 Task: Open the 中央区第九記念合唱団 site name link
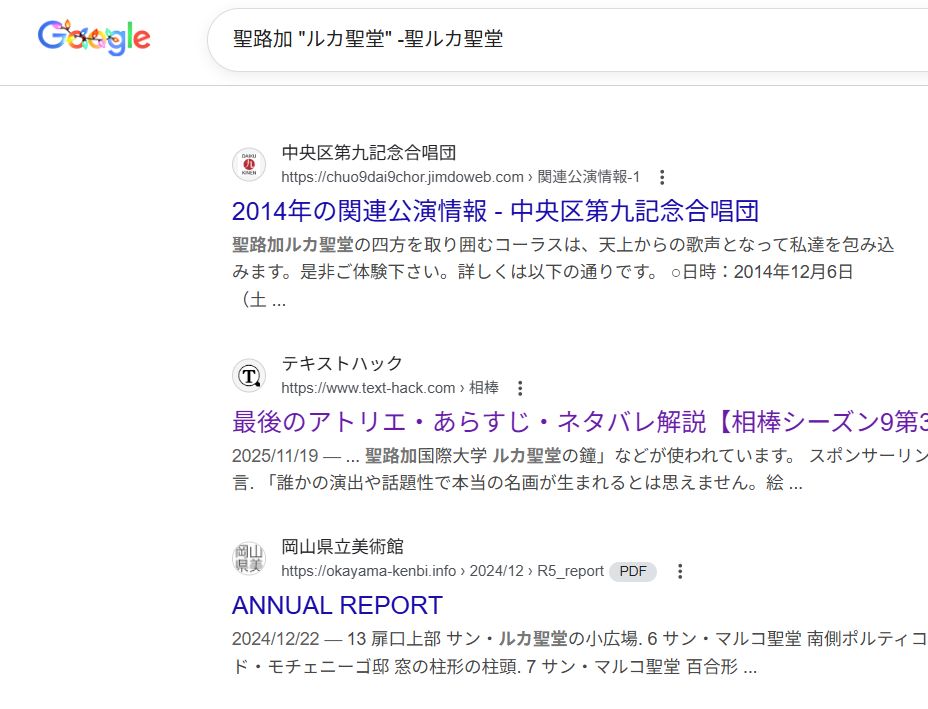point(368,153)
